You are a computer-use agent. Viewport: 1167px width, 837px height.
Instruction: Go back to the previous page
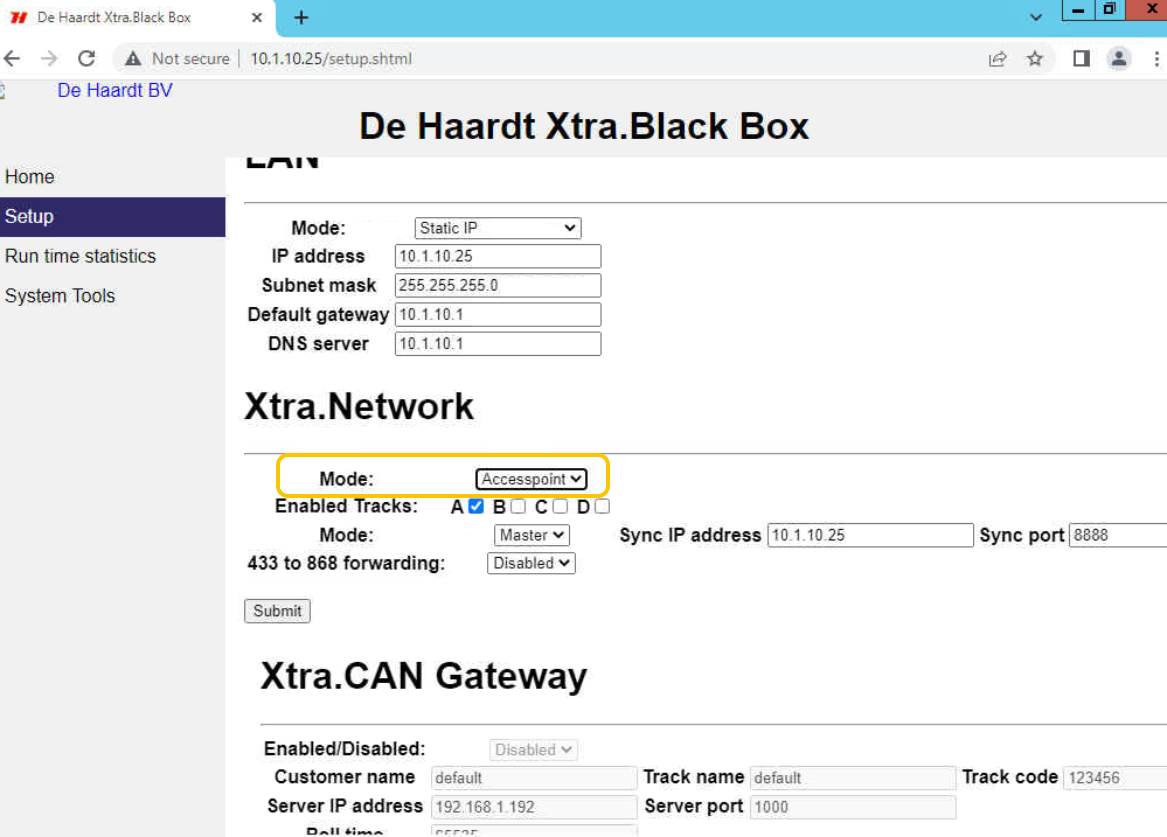tap(13, 58)
